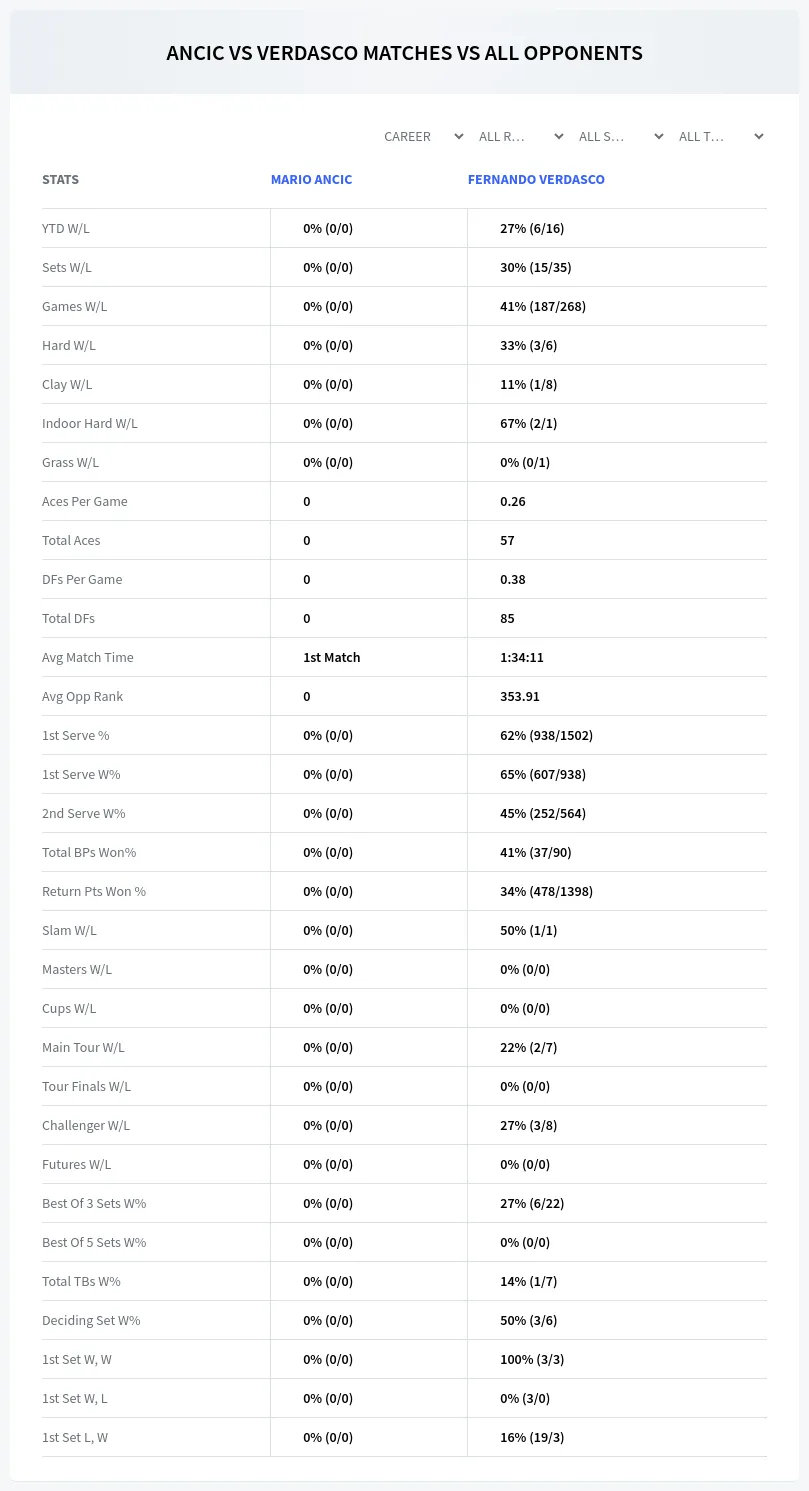Expand the ALL R... filter dropdown
The height and width of the screenshot is (1491, 809).
click(x=520, y=136)
